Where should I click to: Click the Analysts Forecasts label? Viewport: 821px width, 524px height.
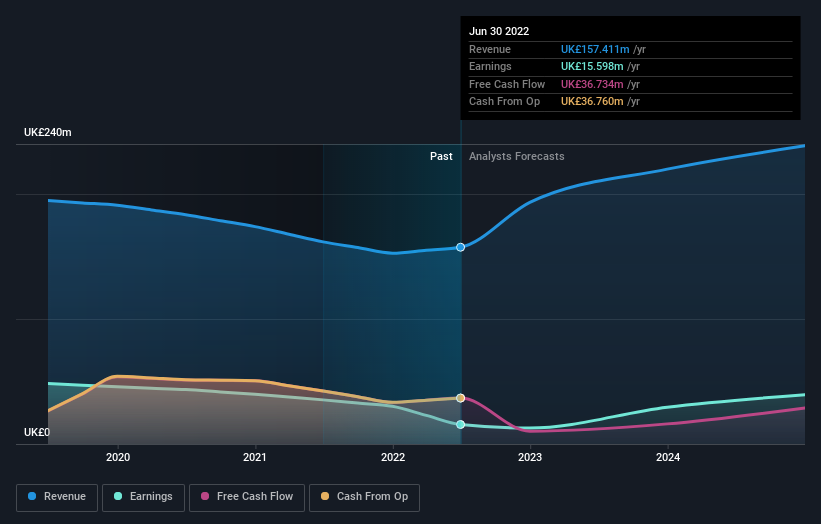516,157
